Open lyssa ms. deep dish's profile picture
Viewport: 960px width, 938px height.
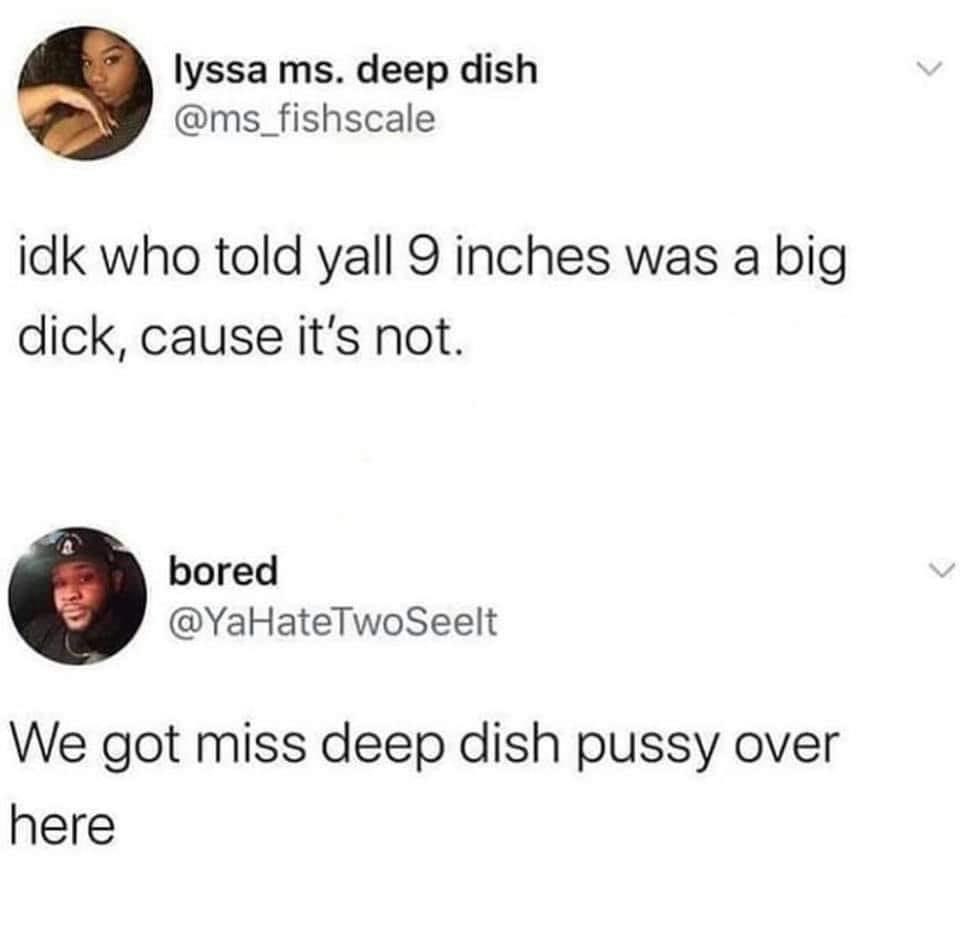[x=85, y=93]
